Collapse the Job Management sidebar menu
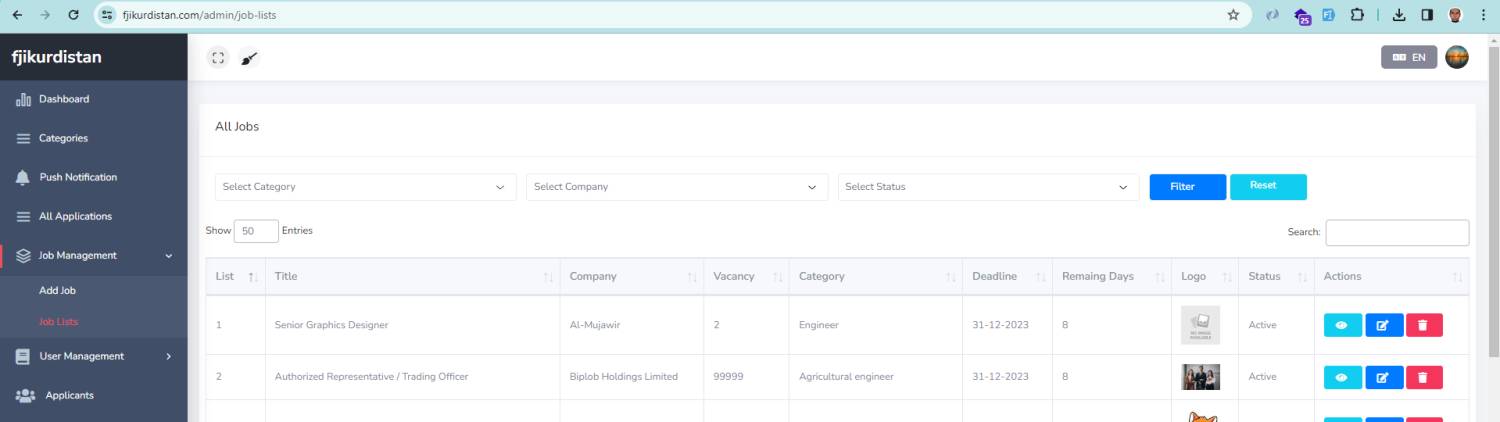The height and width of the screenshot is (422, 1500). pyautogui.click(x=93, y=255)
